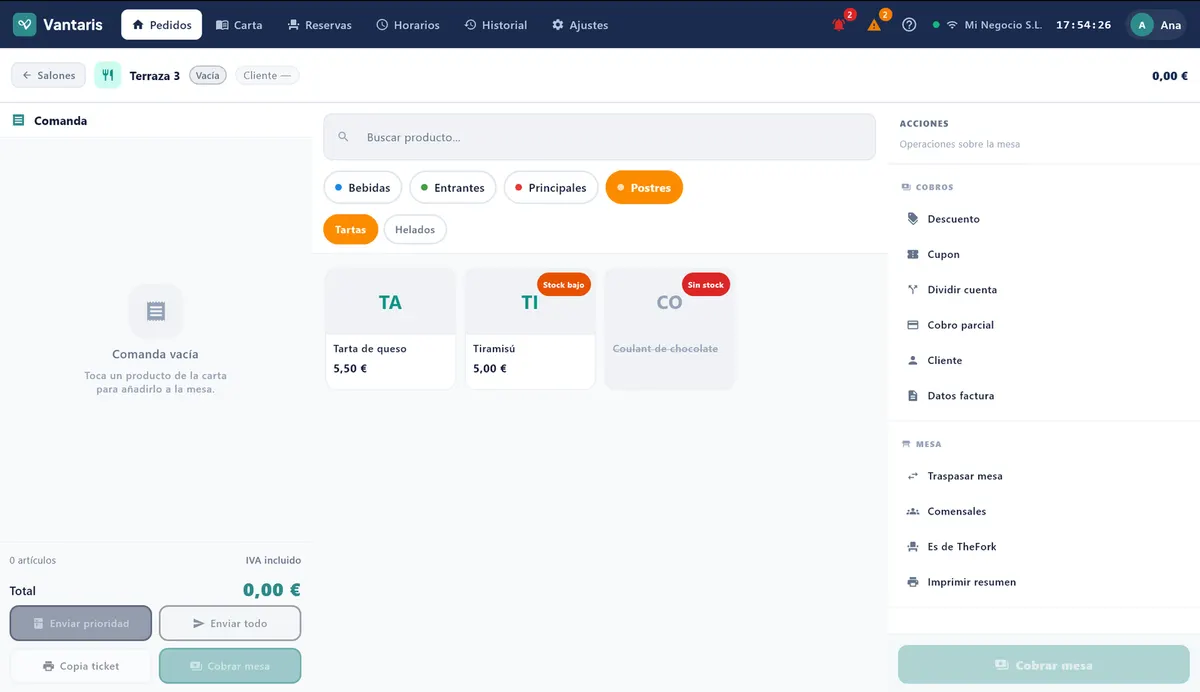Click the Wi-Fi connection status icon
The height and width of the screenshot is (692, 1200).
(952, 25)
